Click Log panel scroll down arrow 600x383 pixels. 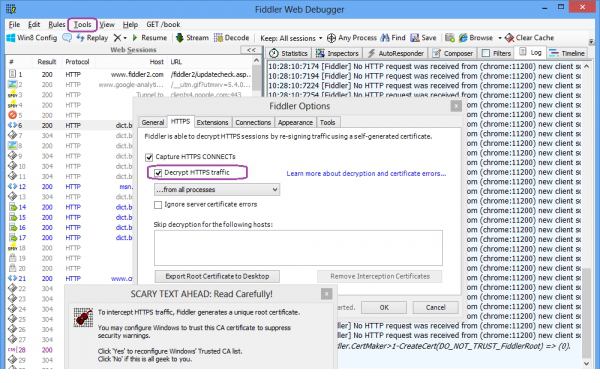click(586, 364)
